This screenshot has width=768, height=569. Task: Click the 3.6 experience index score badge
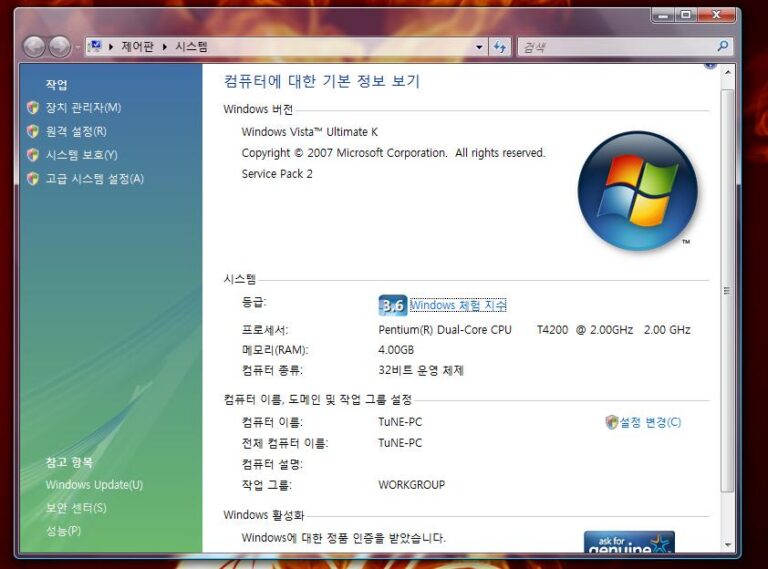[392, 306]
